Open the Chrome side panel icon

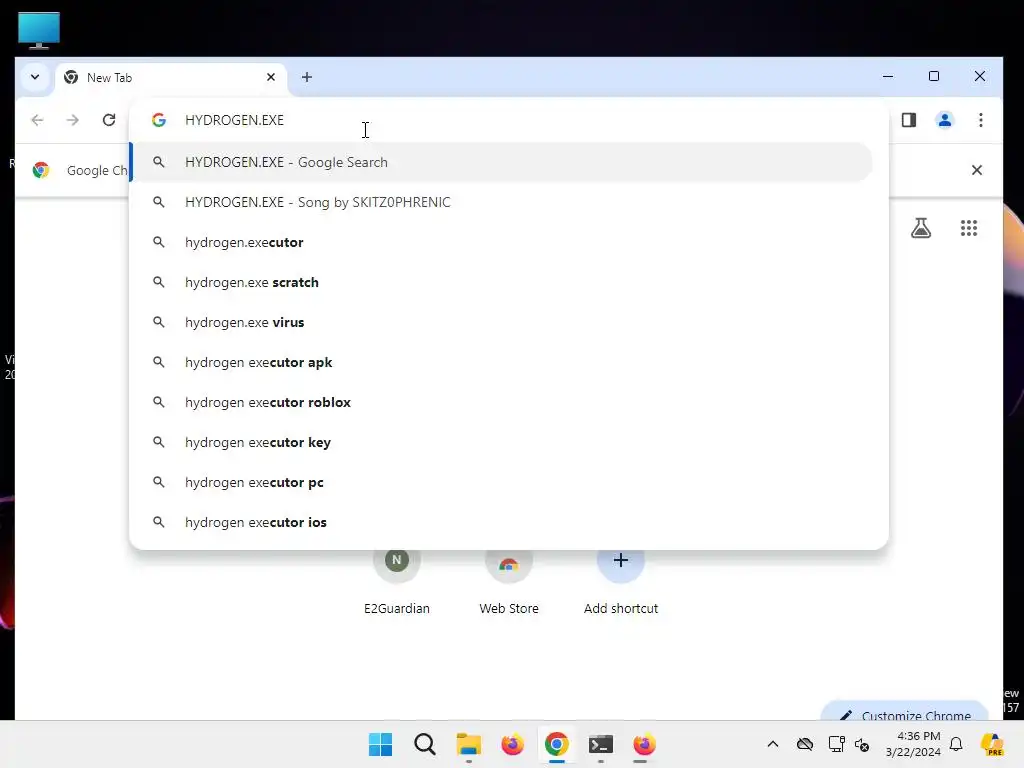tap(908, 120)
